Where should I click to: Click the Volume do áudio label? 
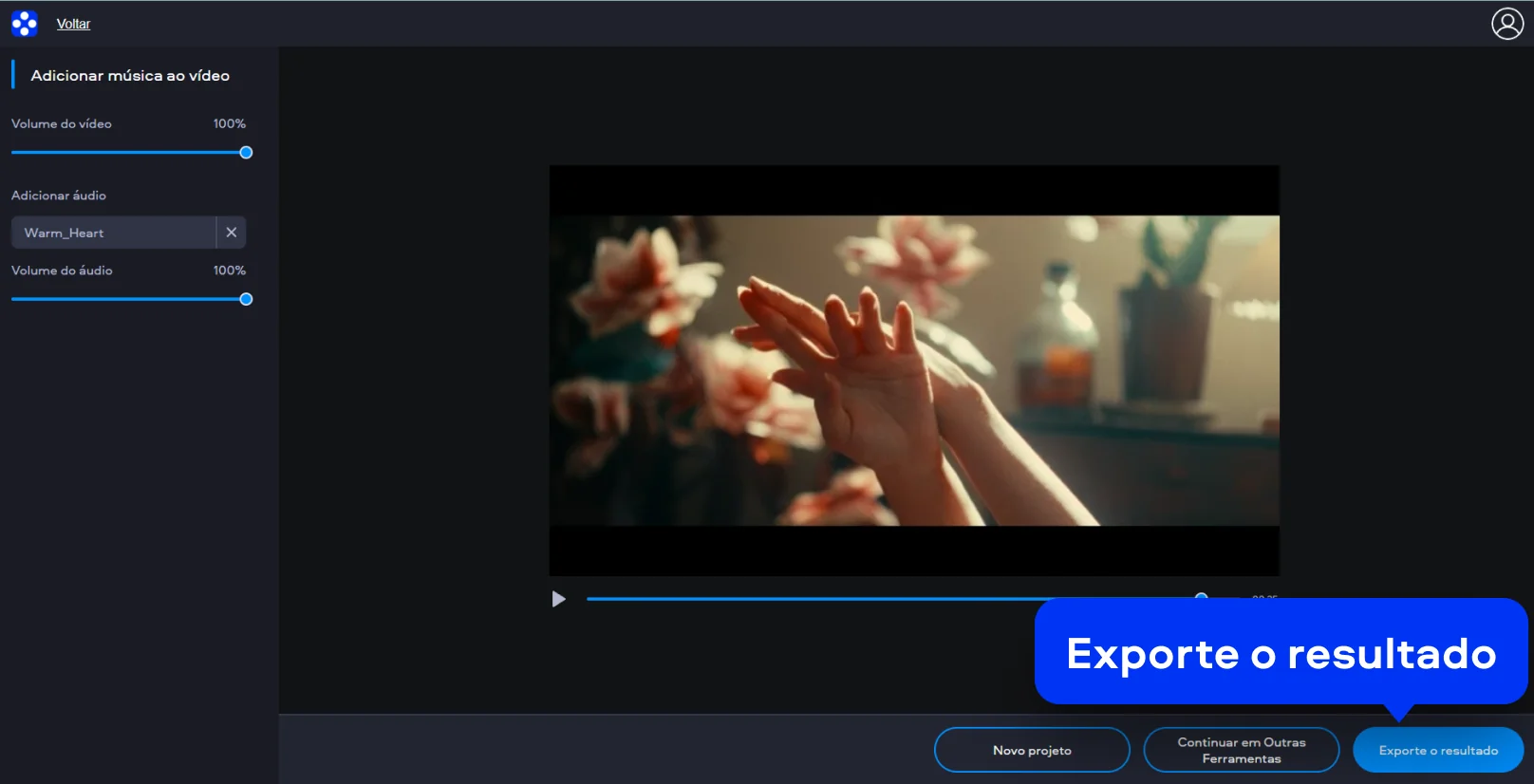tap(62, 271)
